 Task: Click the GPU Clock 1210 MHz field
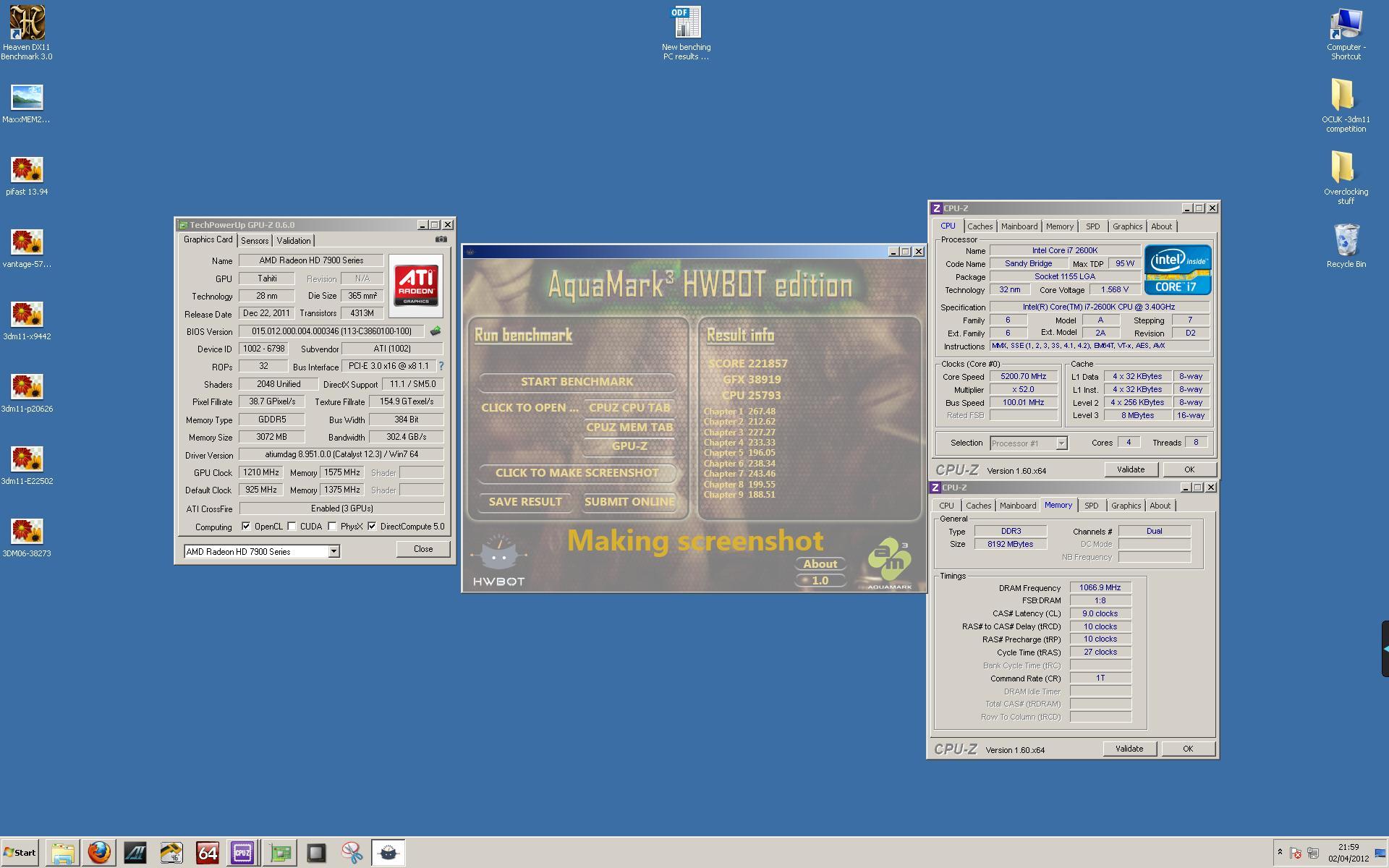261,472
